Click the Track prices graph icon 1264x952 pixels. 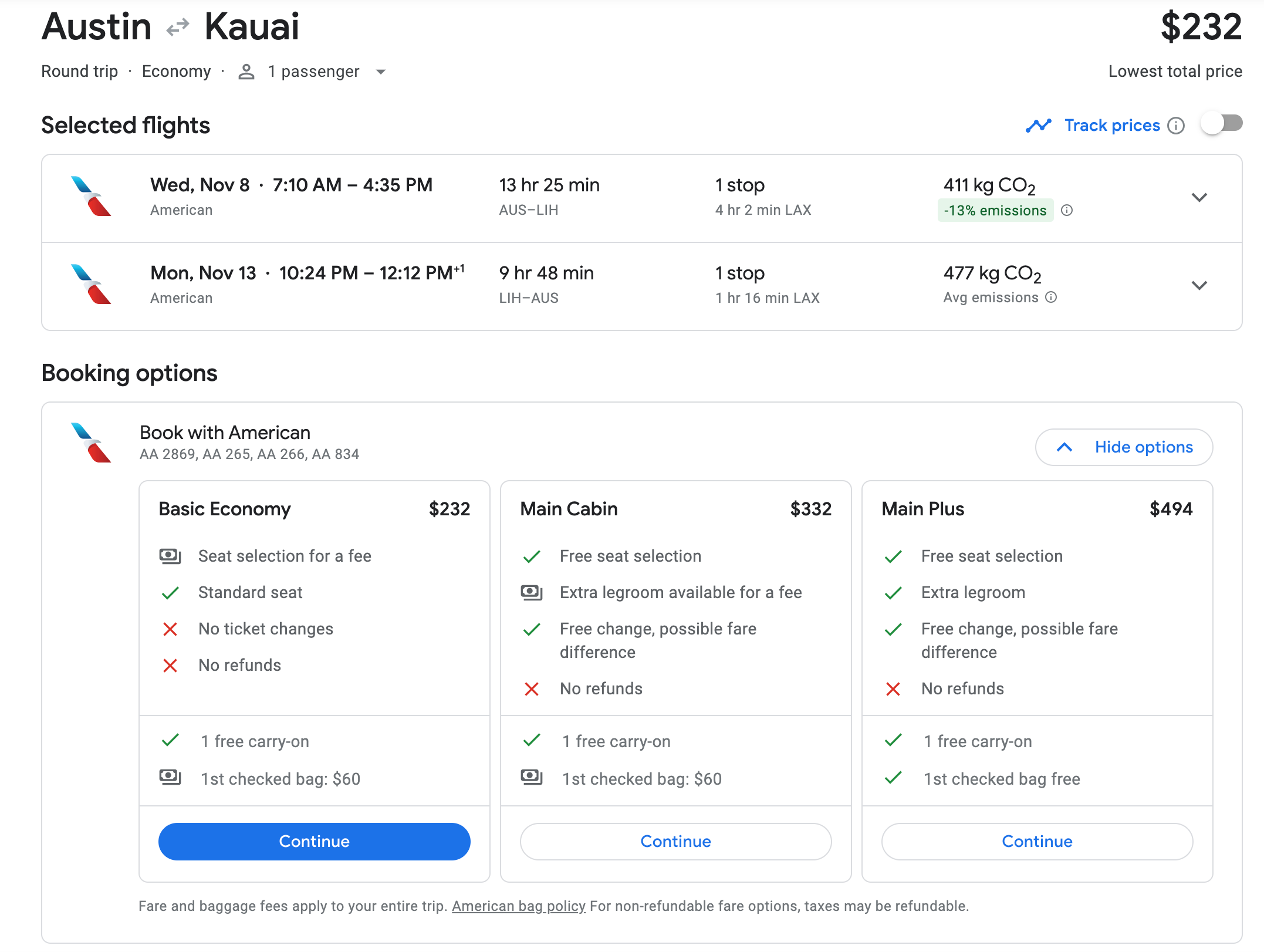coord(1038,126)
